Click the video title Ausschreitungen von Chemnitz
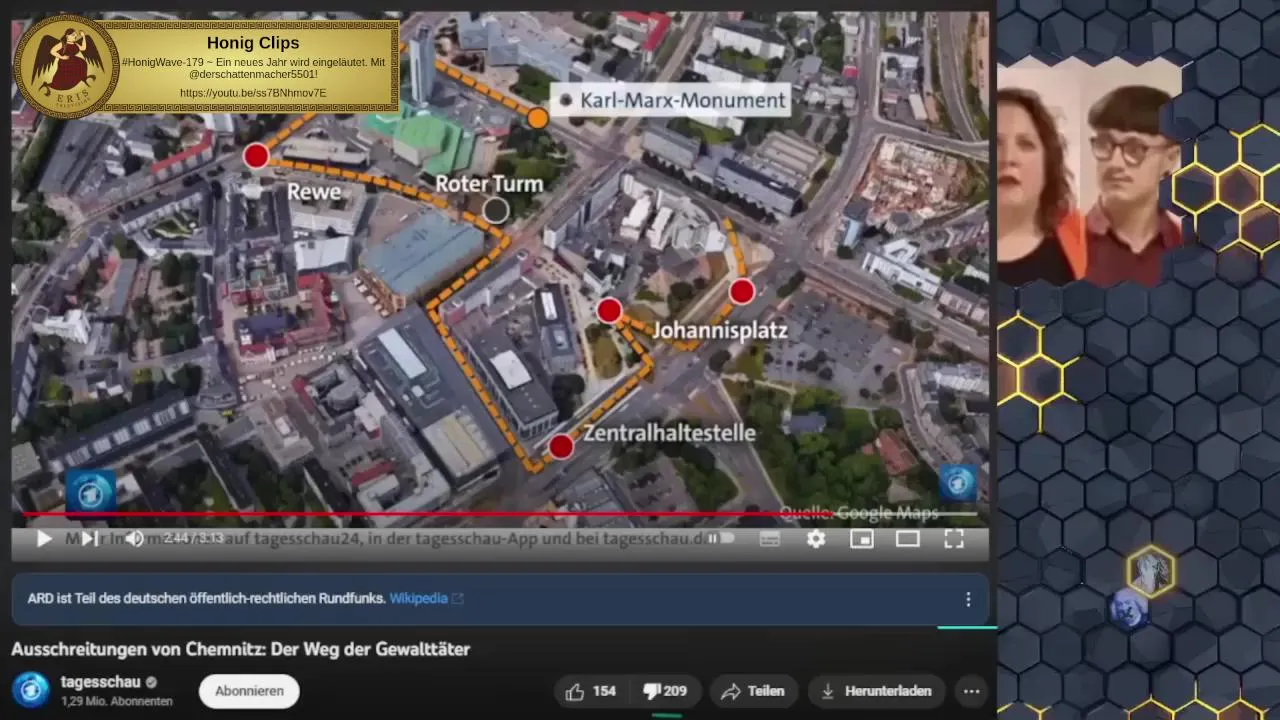Image resolution: width=1280 pixels, height=720 pixels. pos(240,649)
